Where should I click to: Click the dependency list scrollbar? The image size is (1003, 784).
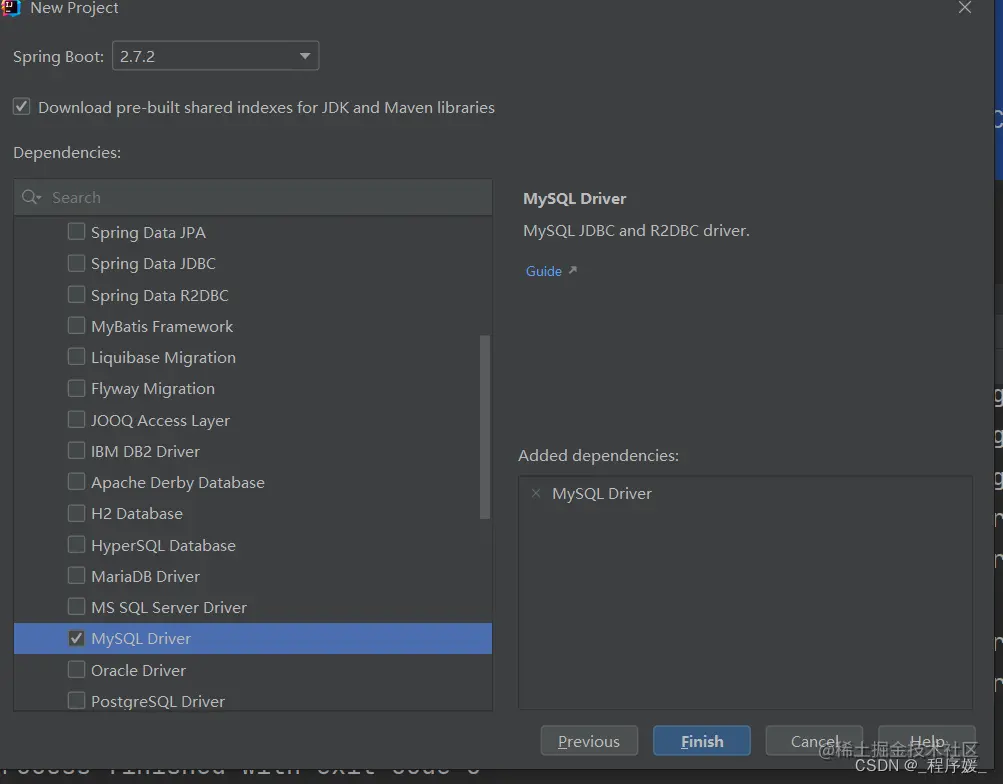pos(485,427)
